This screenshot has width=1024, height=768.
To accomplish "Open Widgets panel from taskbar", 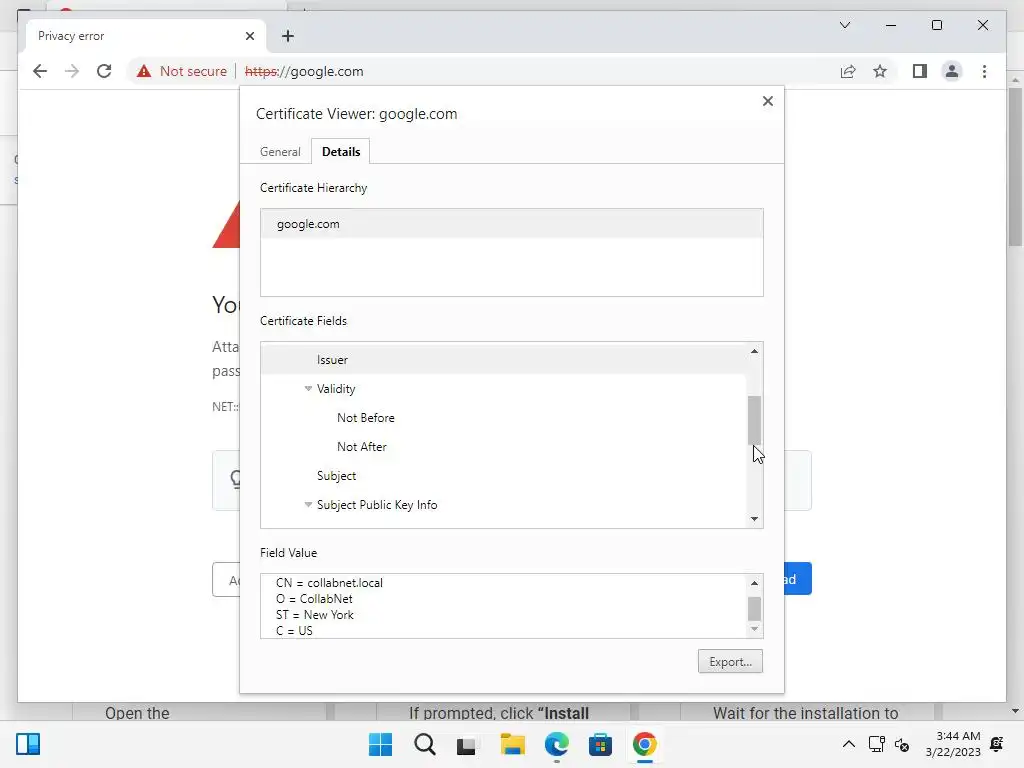I will point(28,744).
